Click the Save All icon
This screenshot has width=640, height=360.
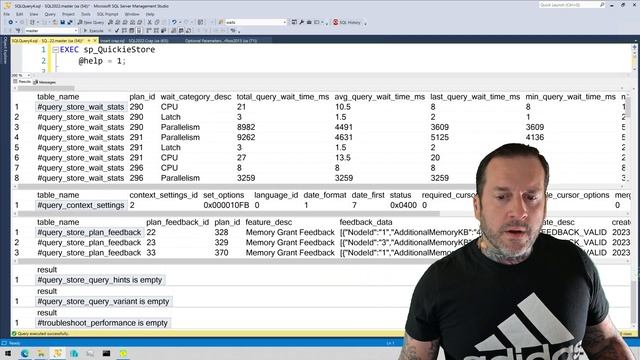tap(70, 22)
